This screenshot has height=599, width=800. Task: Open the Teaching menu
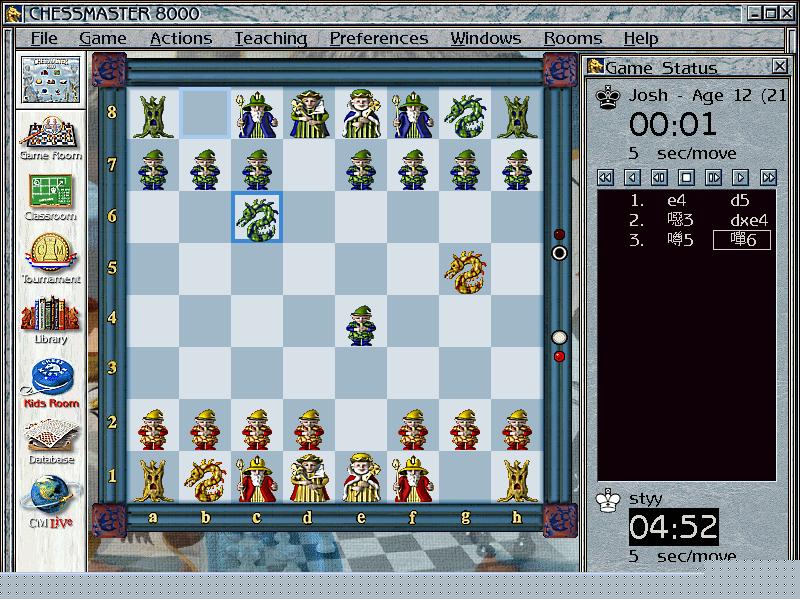coord(270,38)
